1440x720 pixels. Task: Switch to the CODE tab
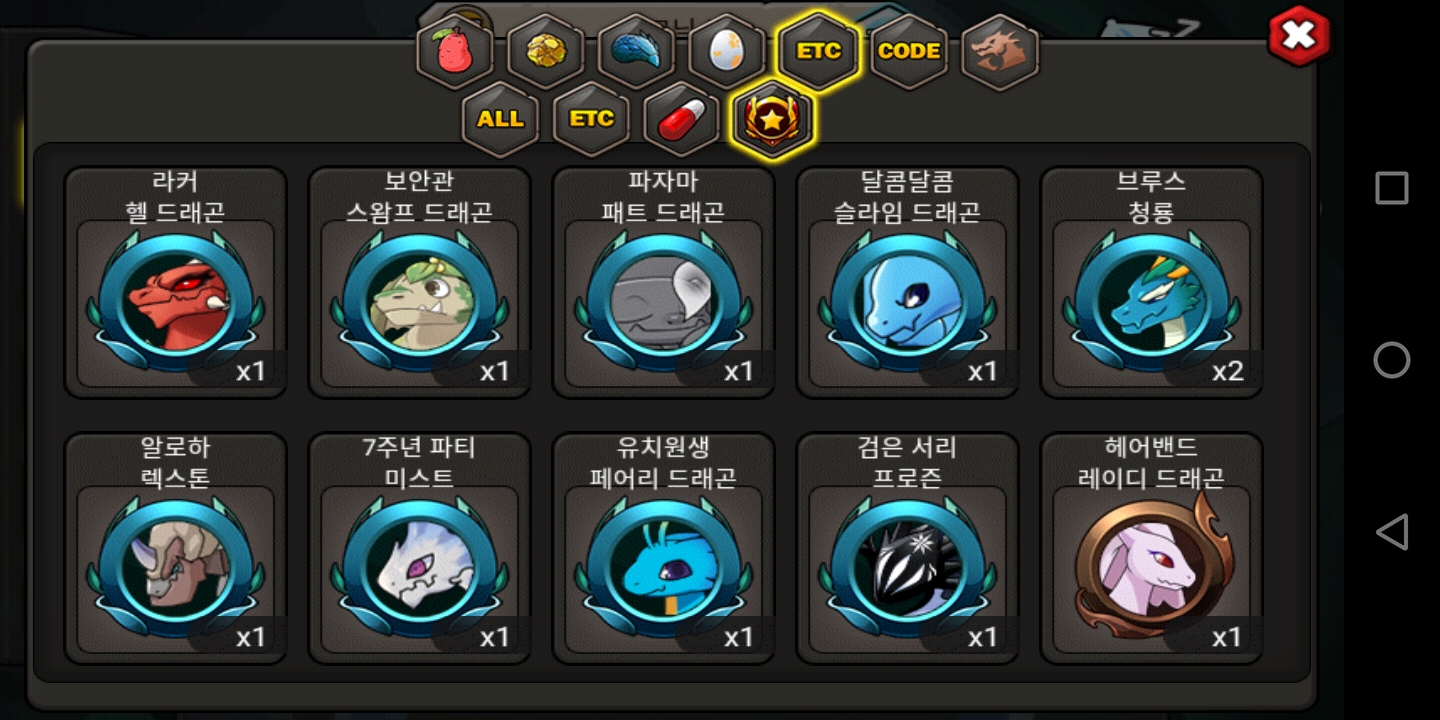click(x=909, y=51)
